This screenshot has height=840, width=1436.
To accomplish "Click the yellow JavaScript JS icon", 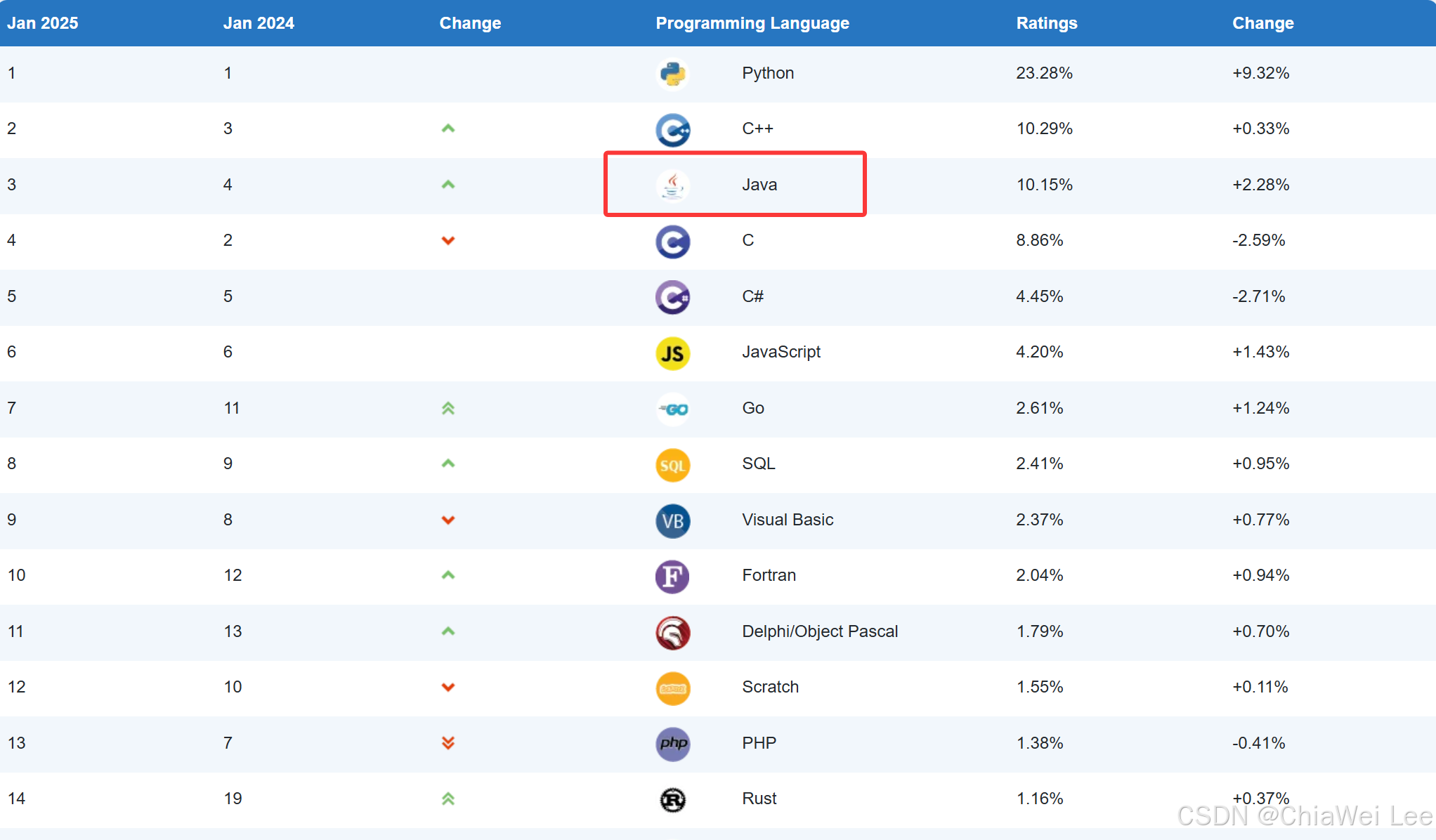I will pyautogui.click(x=672, y=353).
